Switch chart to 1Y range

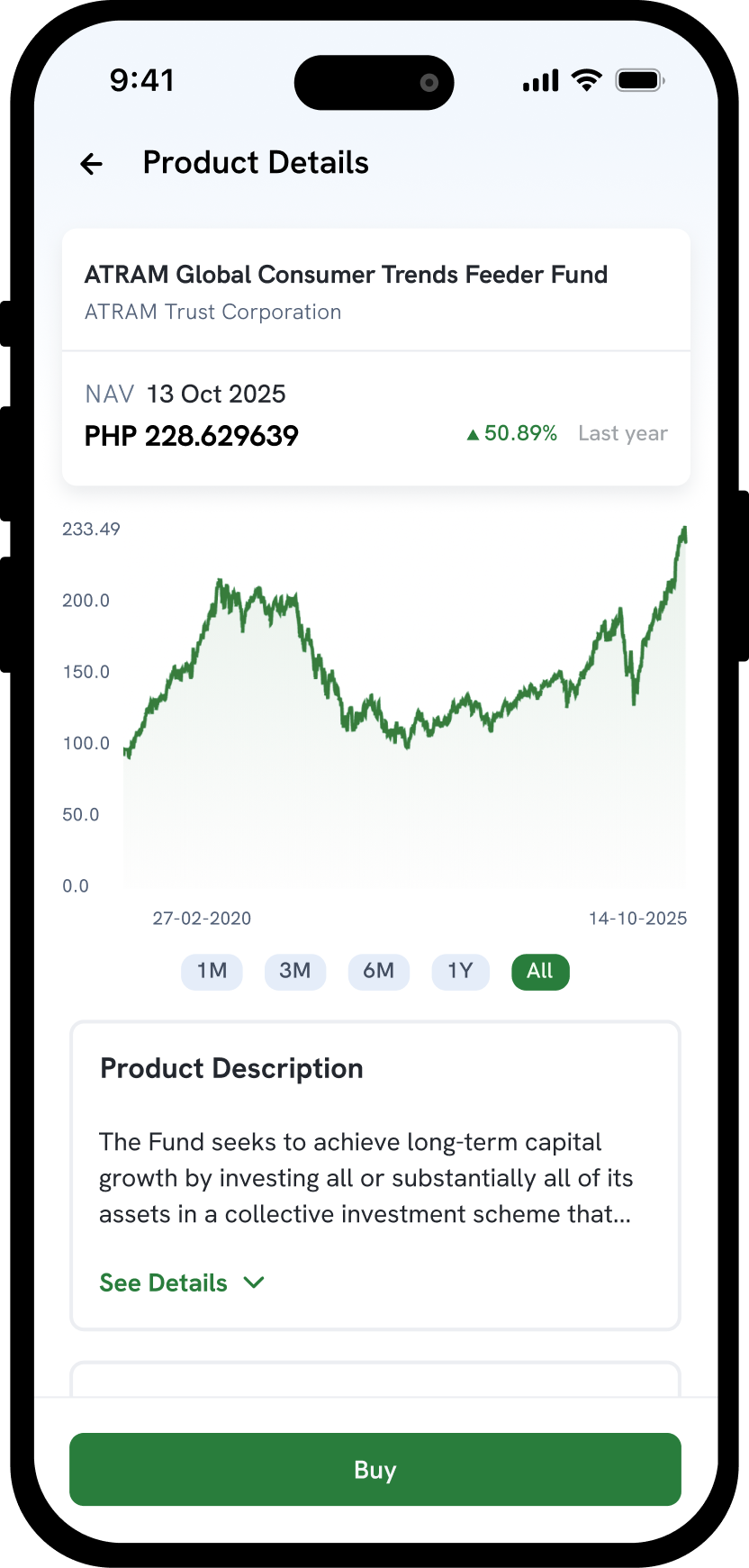[460, 971]
